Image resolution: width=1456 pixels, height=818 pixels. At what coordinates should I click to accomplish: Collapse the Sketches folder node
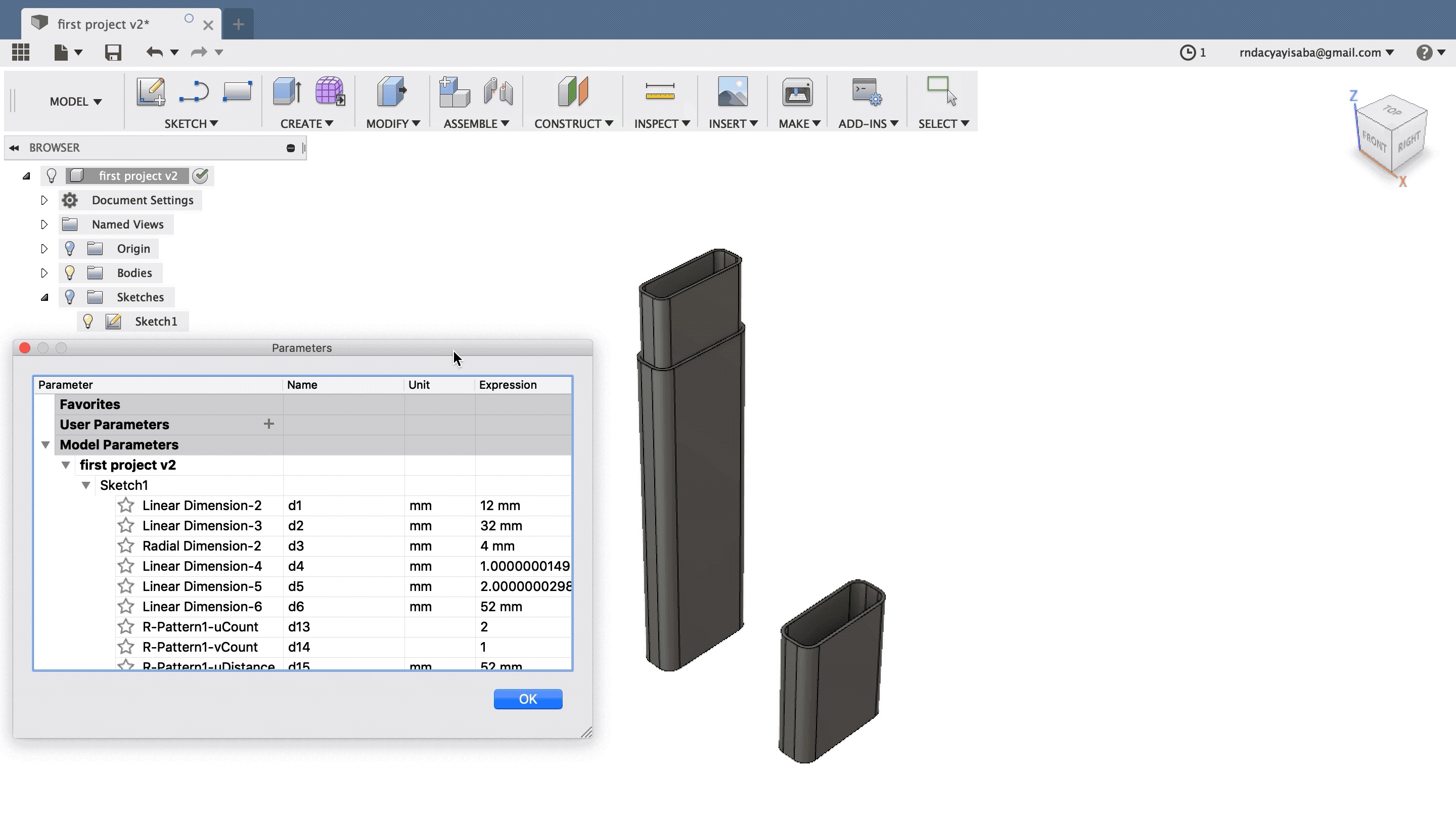tap(44, 297)
